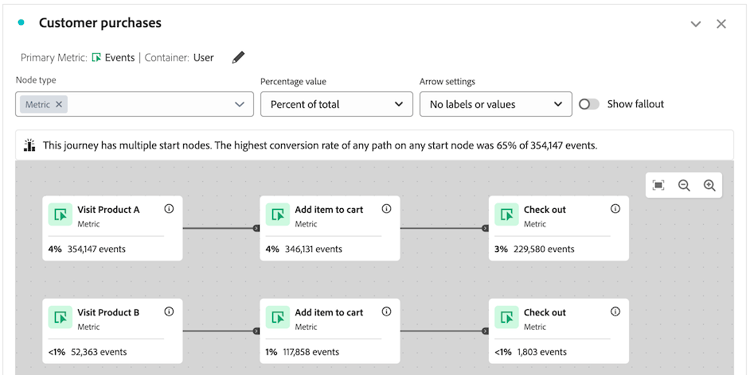Open the Percent of total dropdown
The width and height of the screenshot is (750, 375).
click(336, 104)
